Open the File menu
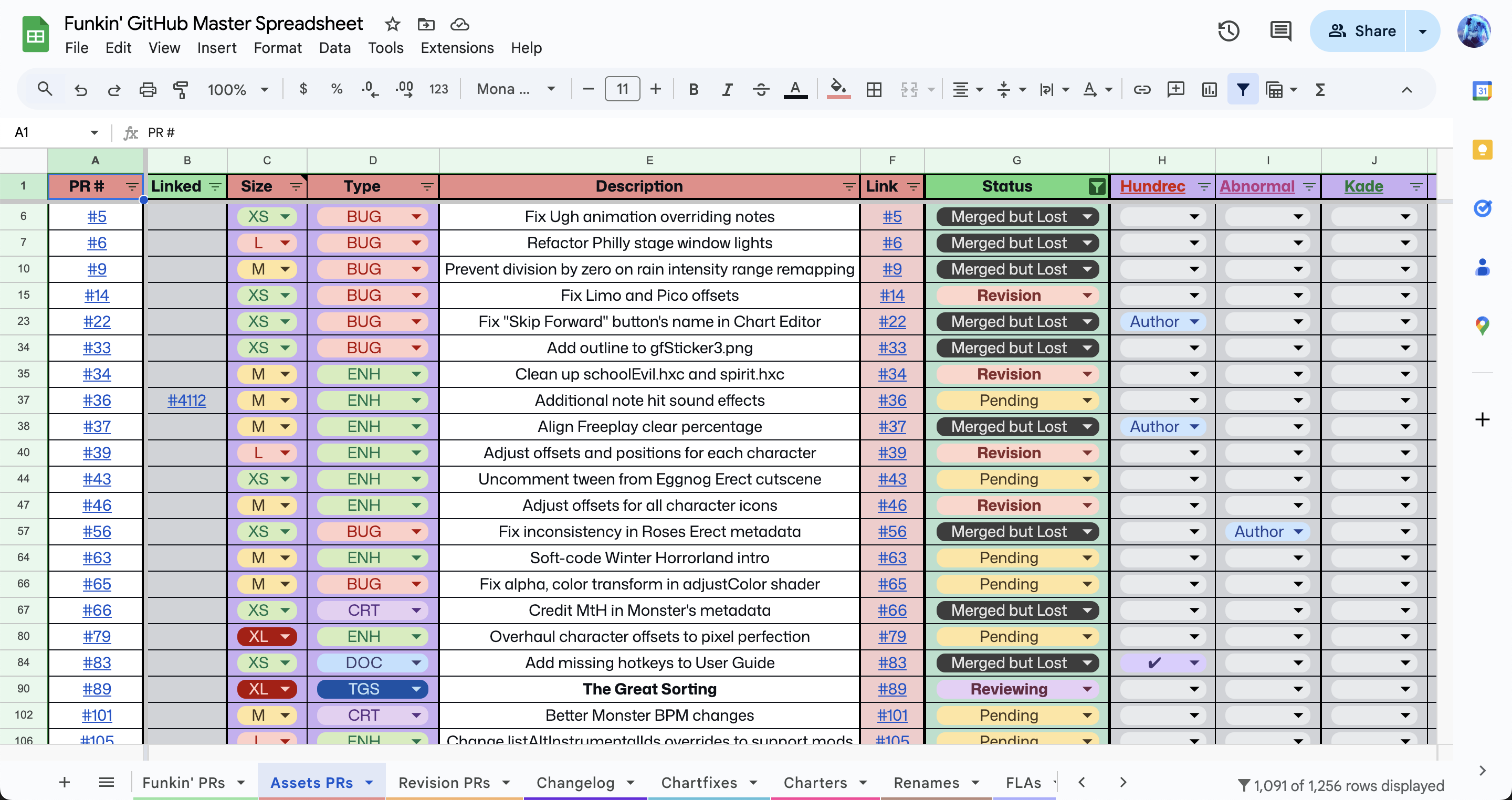 76,48
